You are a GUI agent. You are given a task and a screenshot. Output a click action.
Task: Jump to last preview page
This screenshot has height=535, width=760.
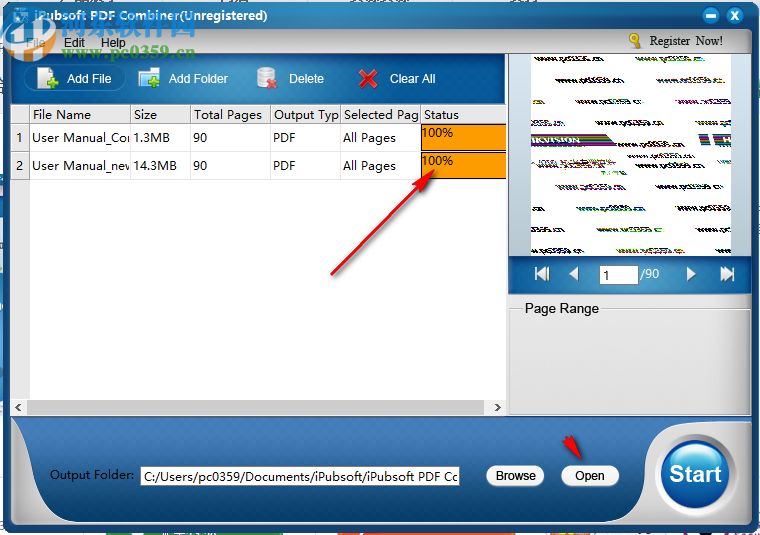click(x=727, y=274)
